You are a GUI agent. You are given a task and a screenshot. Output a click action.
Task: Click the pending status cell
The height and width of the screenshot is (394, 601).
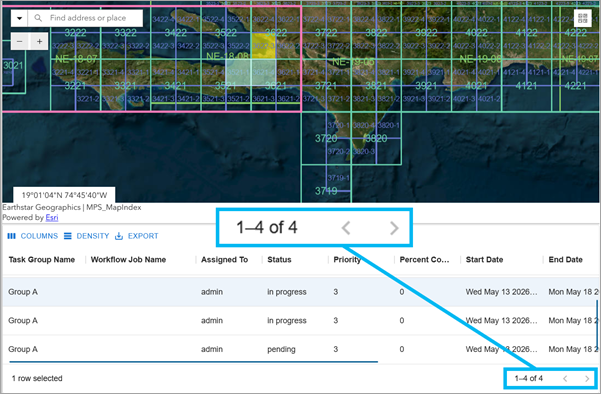coord(281,350)
